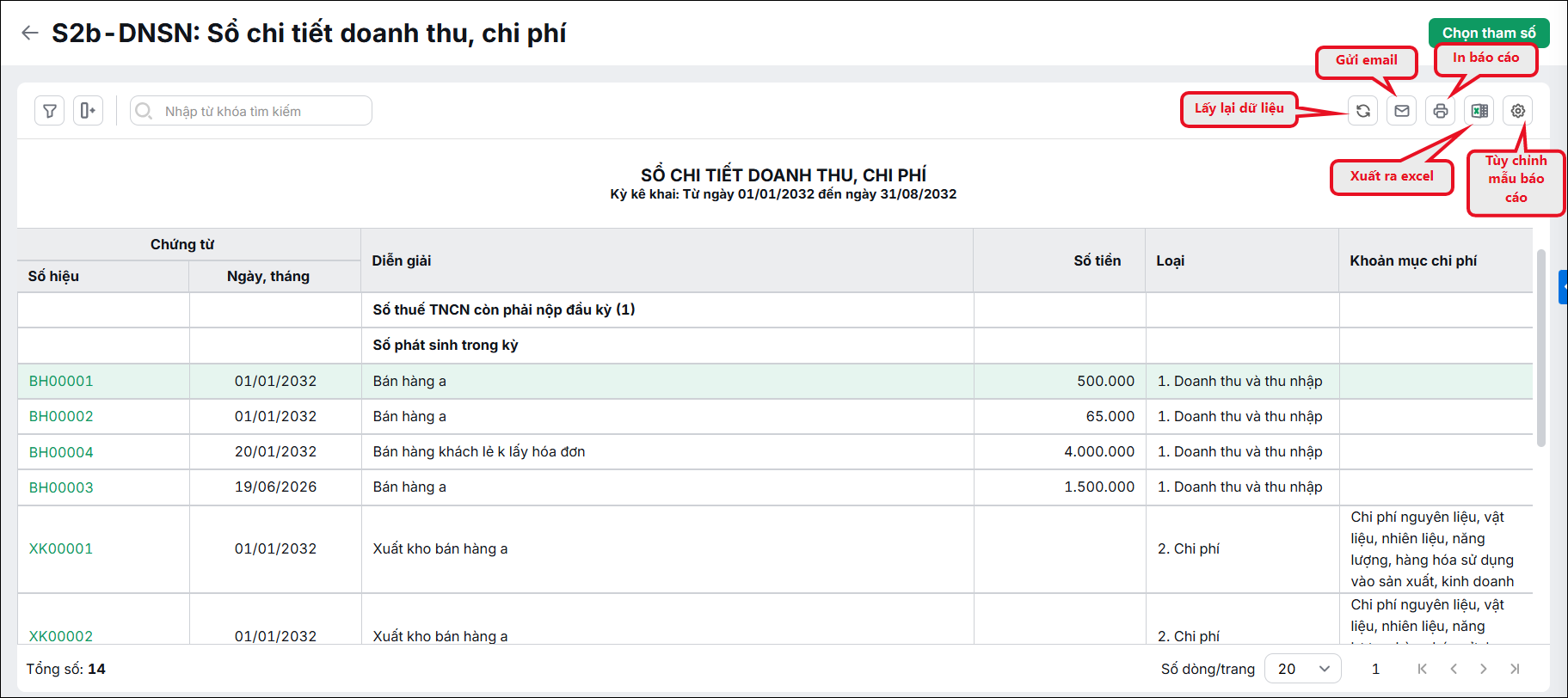
Task: Print the report using the printer icon
Action: [x=1441, y=111]
